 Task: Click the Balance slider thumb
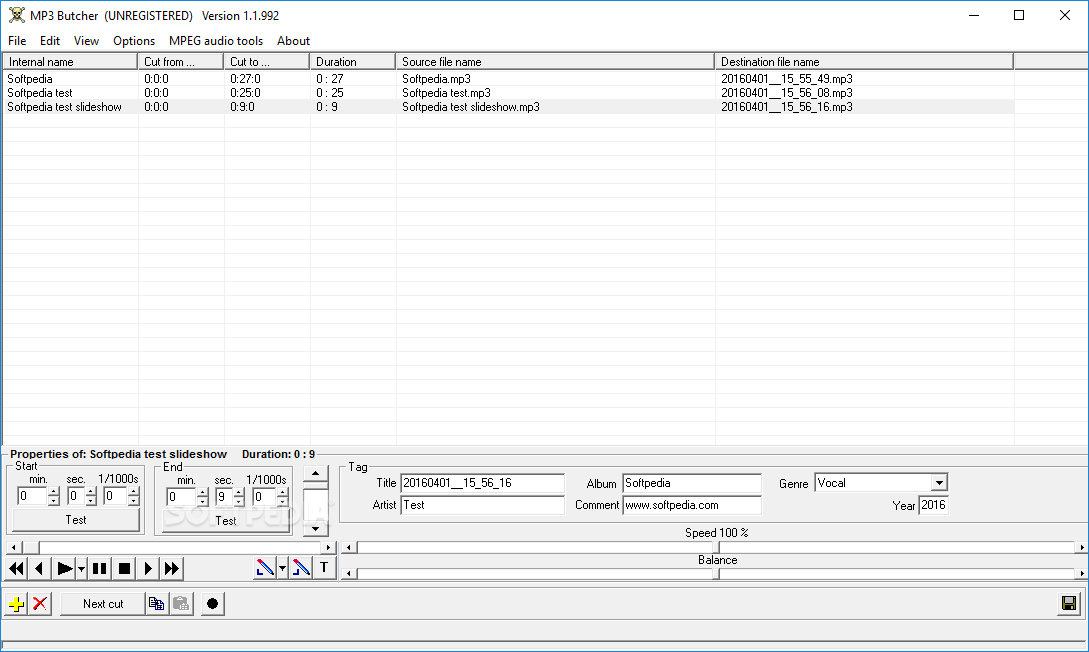pos(716,574)
